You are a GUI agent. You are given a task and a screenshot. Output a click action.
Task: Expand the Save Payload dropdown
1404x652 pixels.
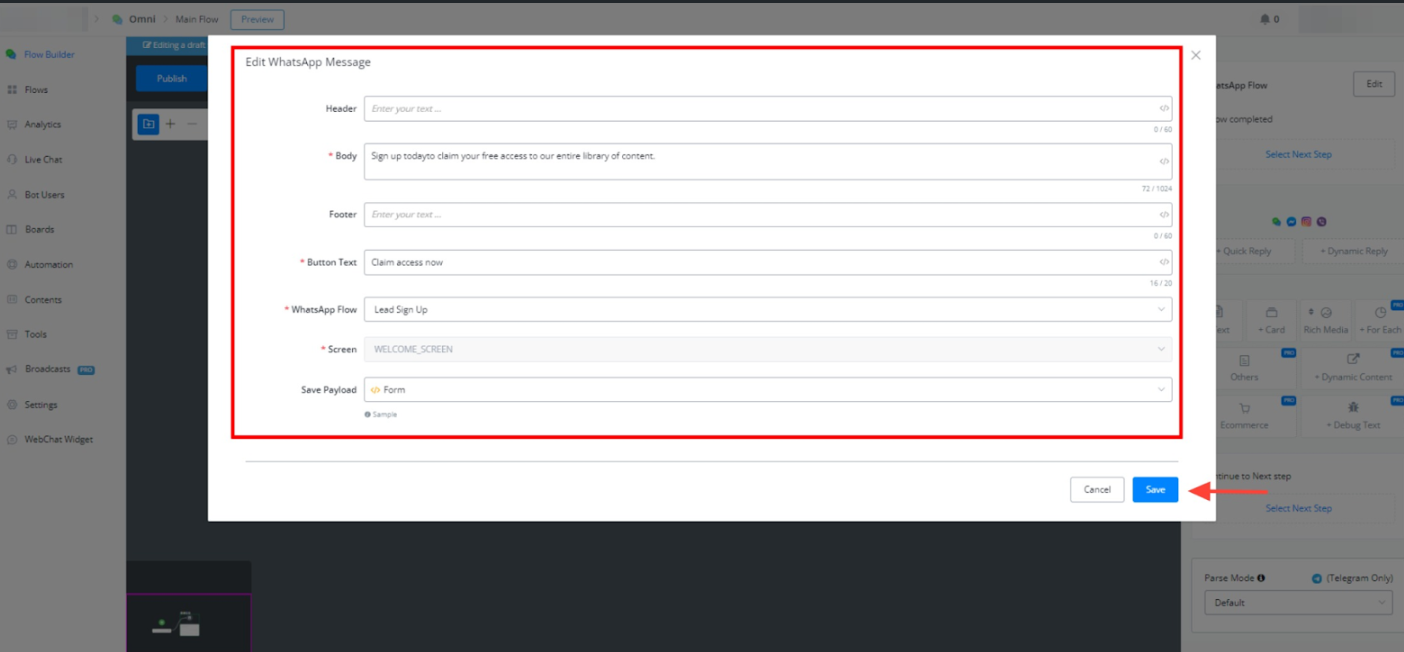pos(767,390)
